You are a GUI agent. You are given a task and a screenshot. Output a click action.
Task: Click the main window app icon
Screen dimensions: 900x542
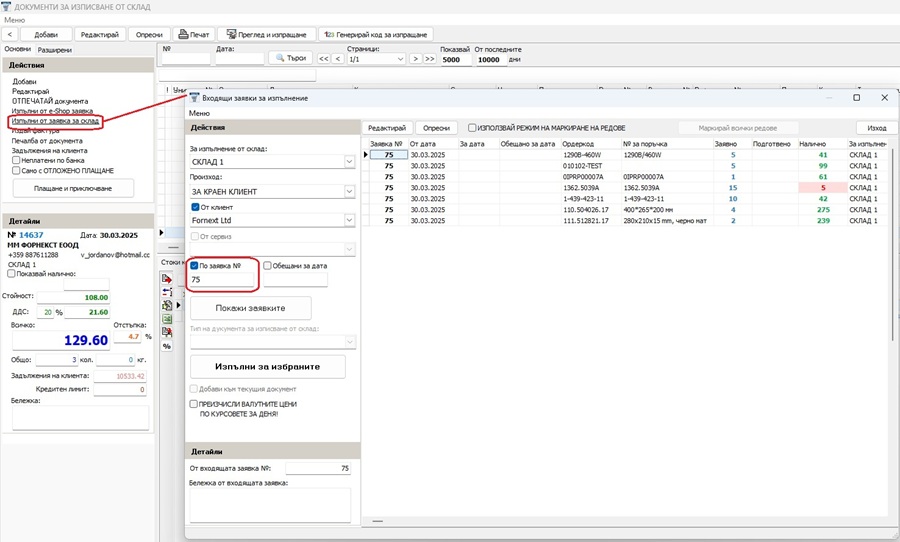6,6
